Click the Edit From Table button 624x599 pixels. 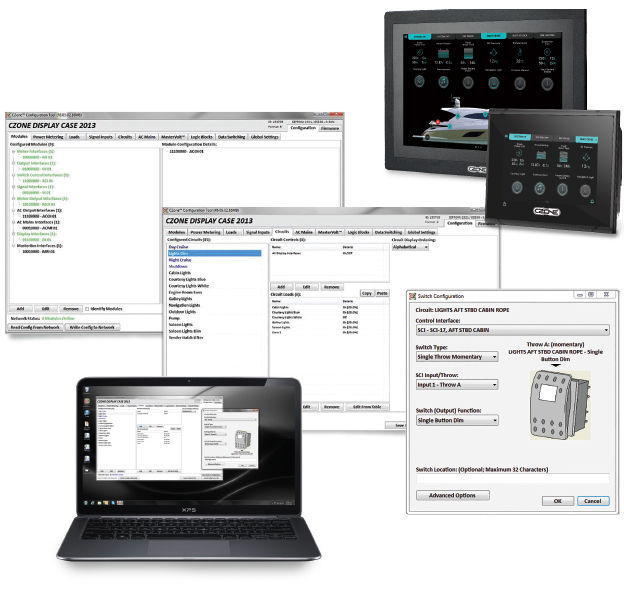coord(367,407)
